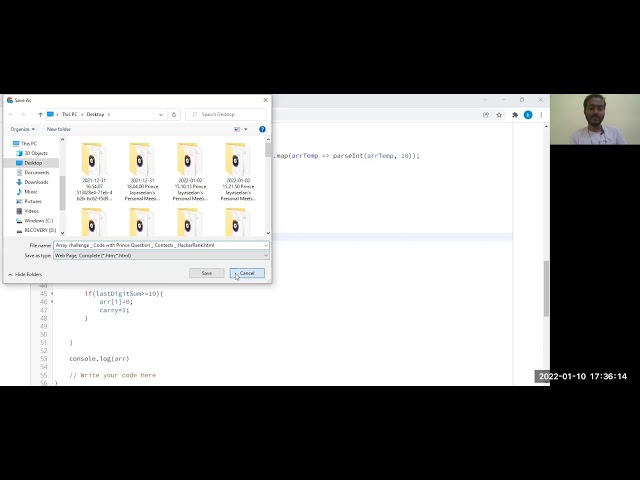Click the Search Desktop field
Image resolution: width=640 pixels, height=480 pixels.
pyautogui.click(x=226, y=114)
